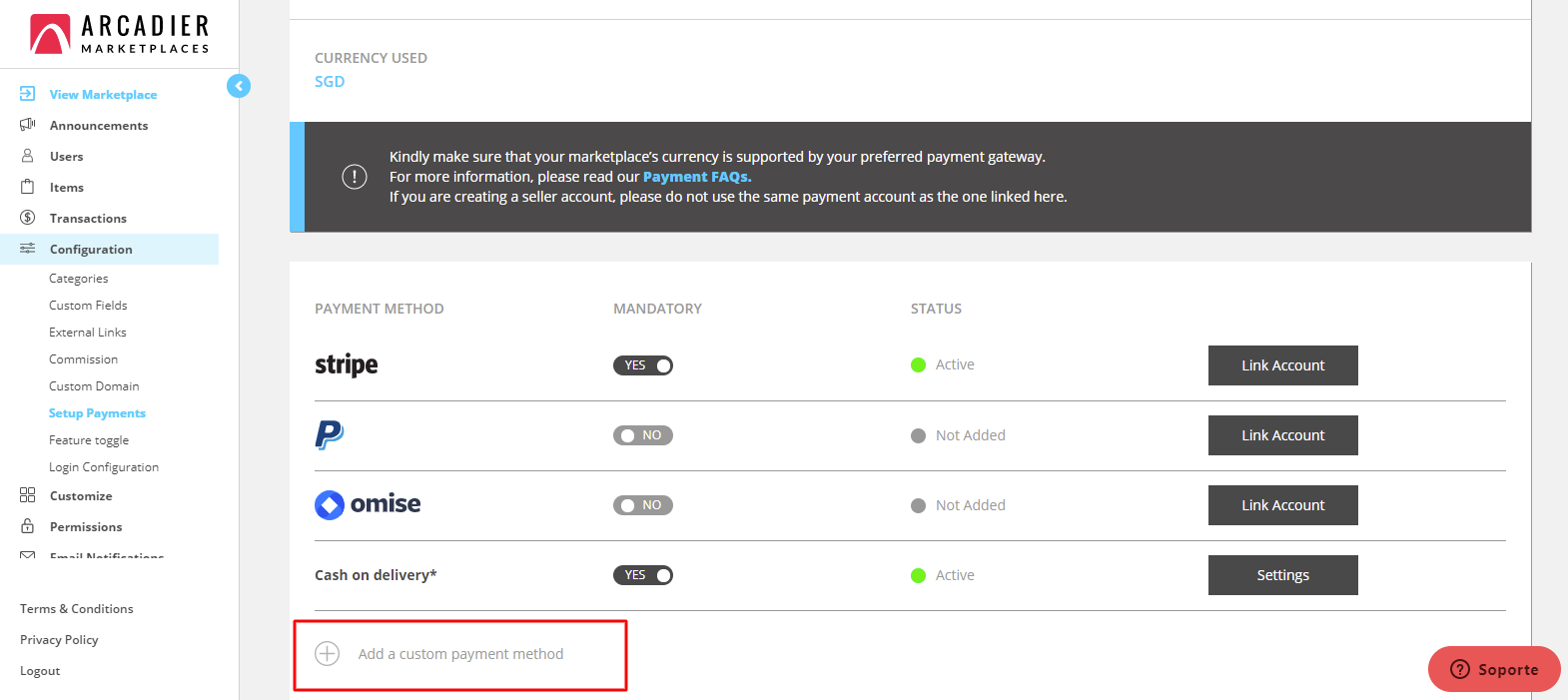This screenshot has height=700, width=1568.
Task: Click the Transactions dollar icon
Action: pyautogui.click(x=28, y=218)
